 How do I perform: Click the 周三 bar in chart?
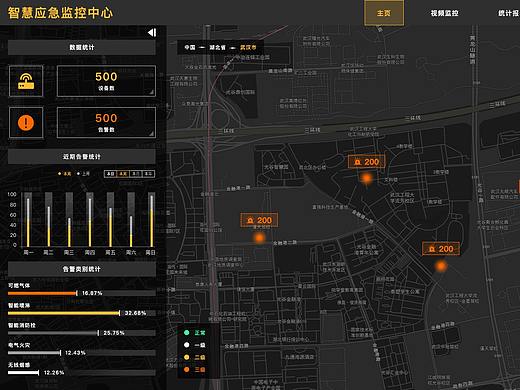[x=69, y=220]
